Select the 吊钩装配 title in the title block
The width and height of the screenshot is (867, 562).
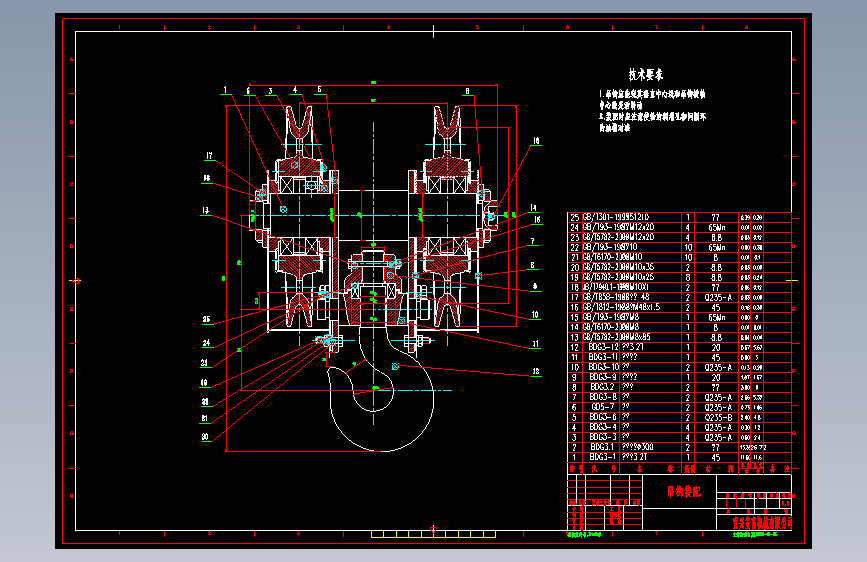click(683, 492)
